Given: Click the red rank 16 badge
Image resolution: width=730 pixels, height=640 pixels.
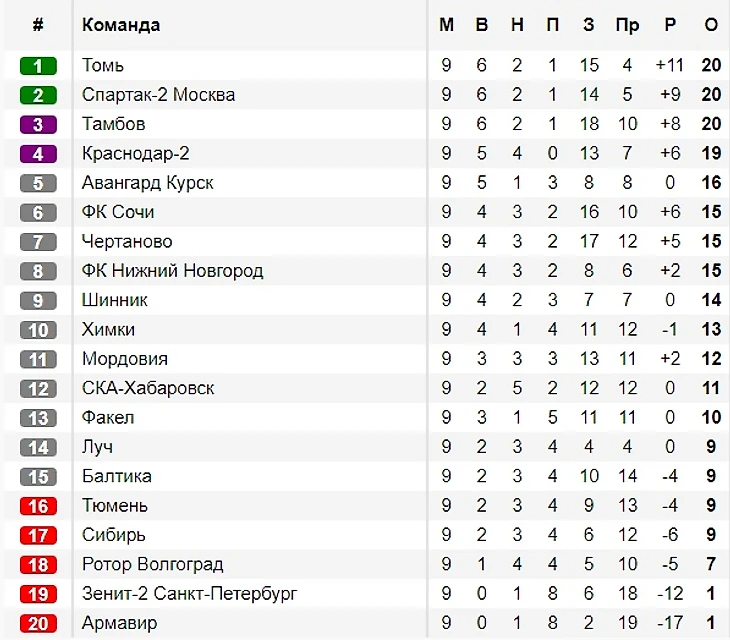Looking at the screenshot, I should pos(38,505).
